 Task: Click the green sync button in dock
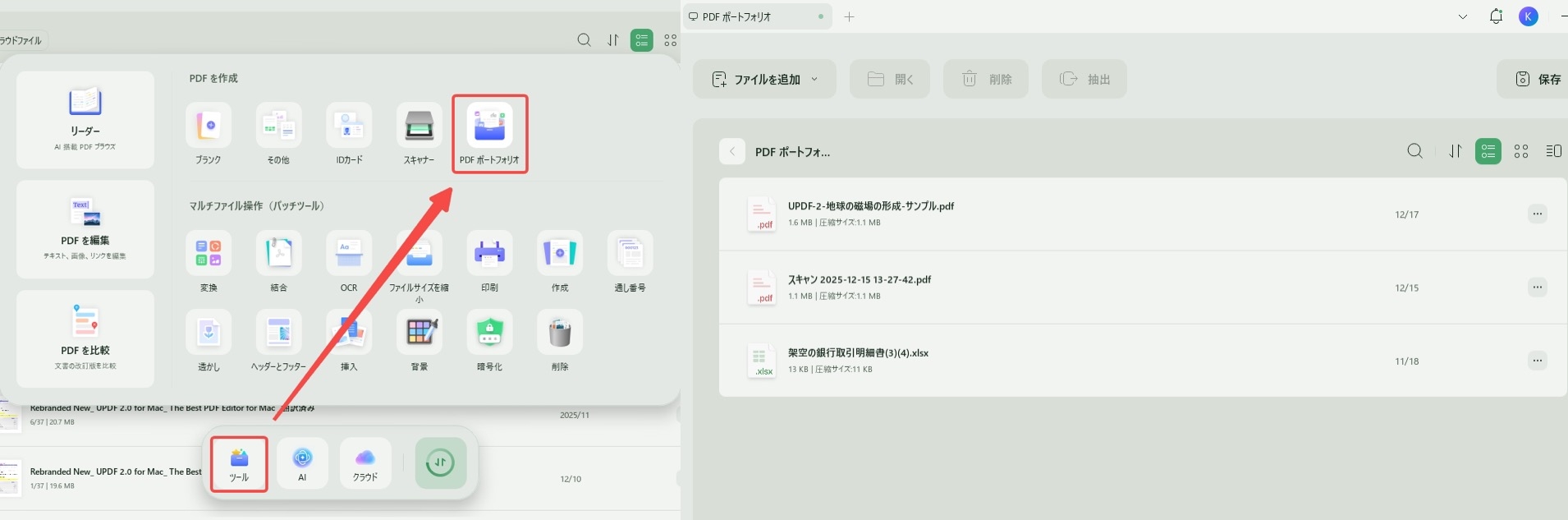click(x=441, y=462)
